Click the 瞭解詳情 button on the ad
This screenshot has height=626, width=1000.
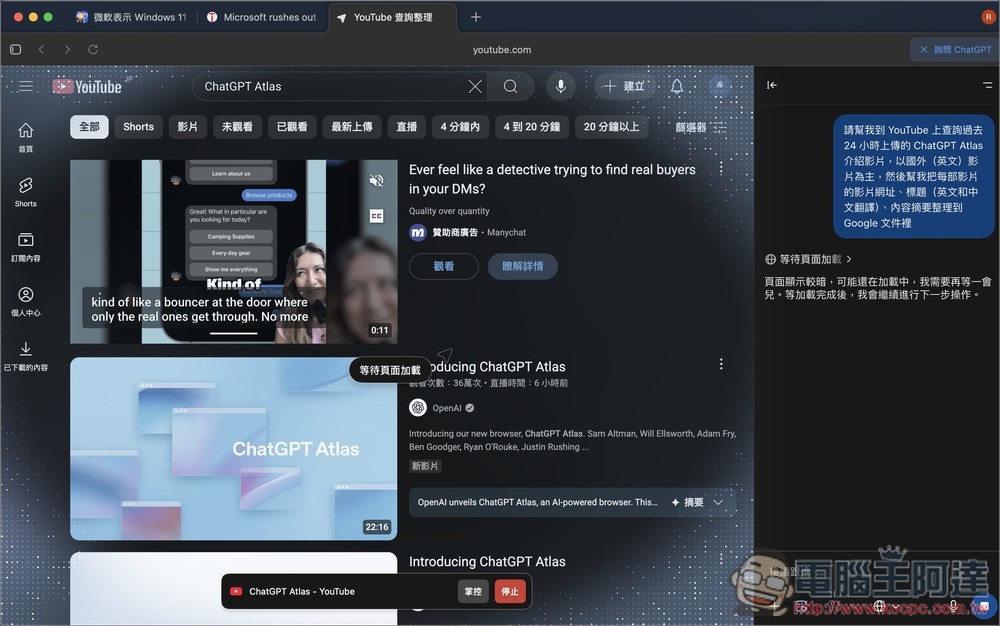click(x=522, y=267)
